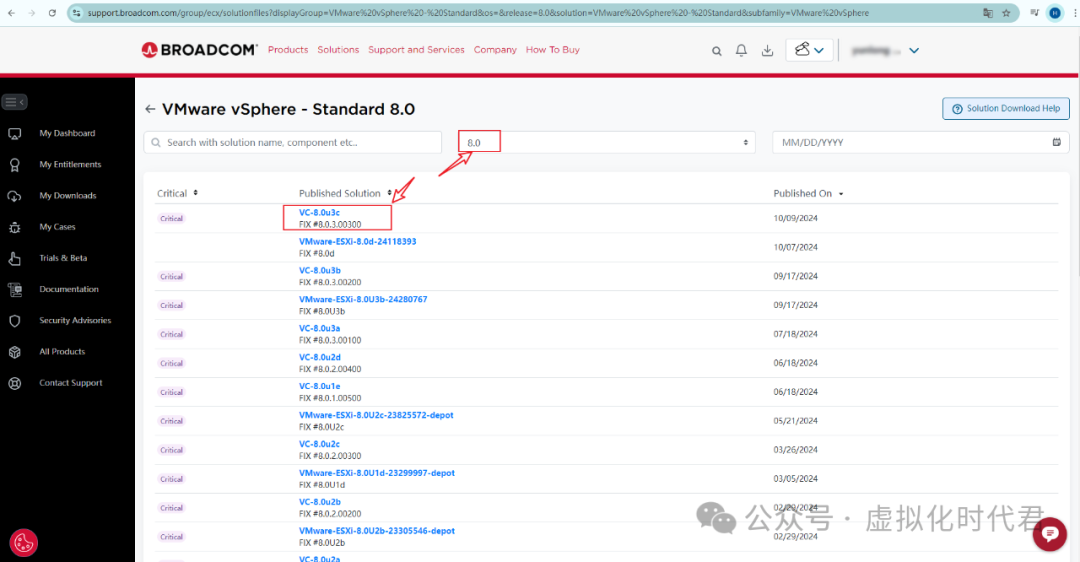This screenshot has width=1080, height=562.
Task: Open the cloud selector dropdown in header
Action: click(x=809, y=50)
